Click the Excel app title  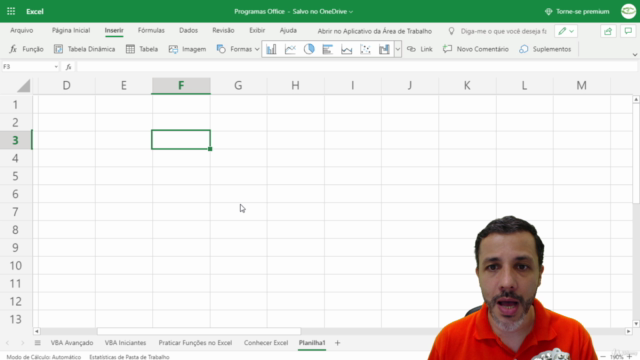(35, 11)
